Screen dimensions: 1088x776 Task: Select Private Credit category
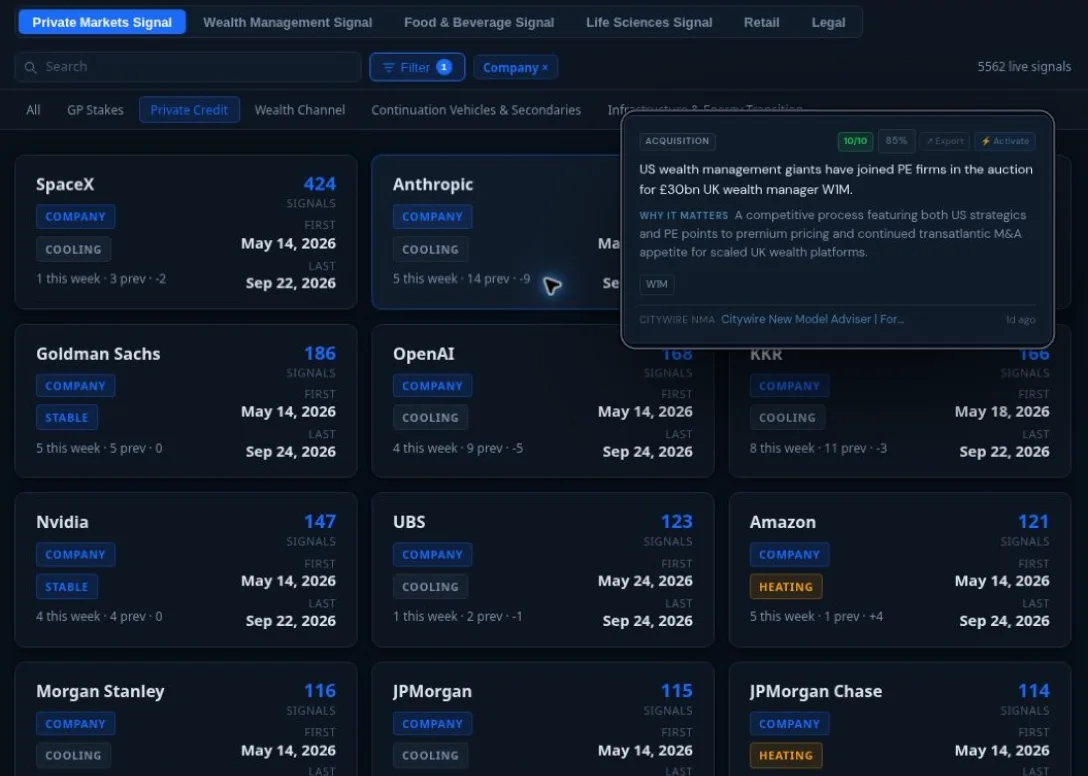[189, 110]
